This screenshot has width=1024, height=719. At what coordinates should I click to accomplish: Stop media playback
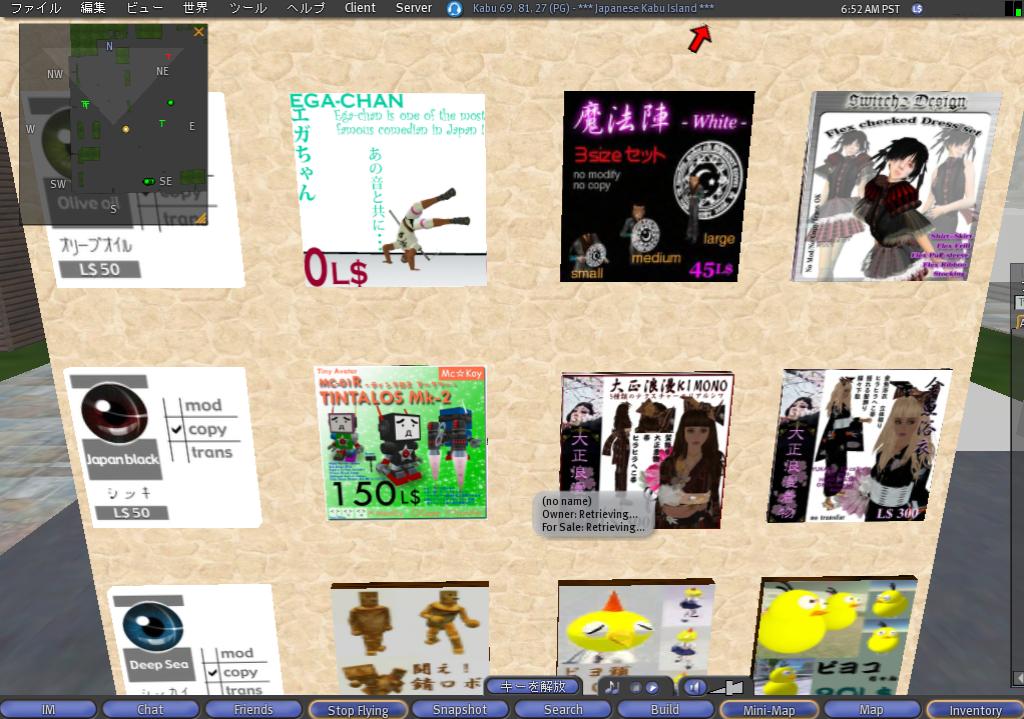pyautogui.click(x=635, y=688)
